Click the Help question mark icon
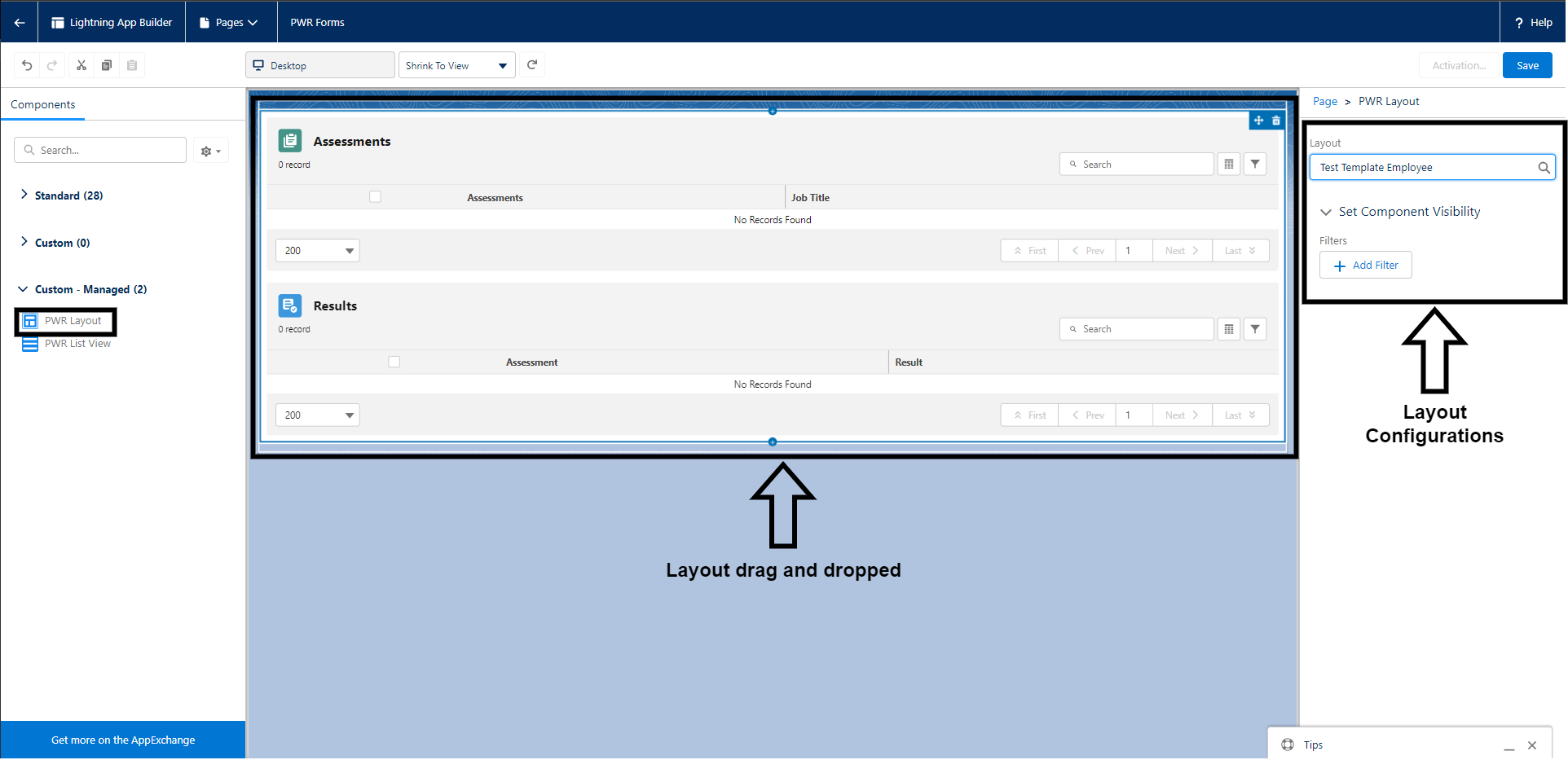 [x=1519, y=23]
